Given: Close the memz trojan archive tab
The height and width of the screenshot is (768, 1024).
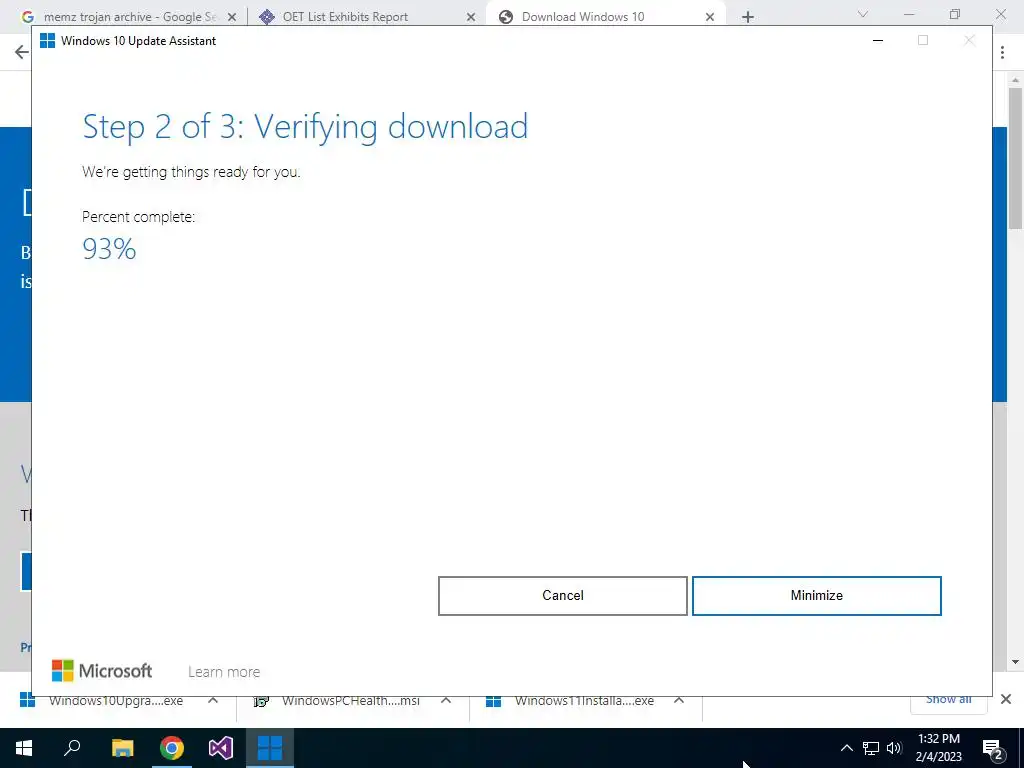Looking at the screenshot, I should (231, 17).
